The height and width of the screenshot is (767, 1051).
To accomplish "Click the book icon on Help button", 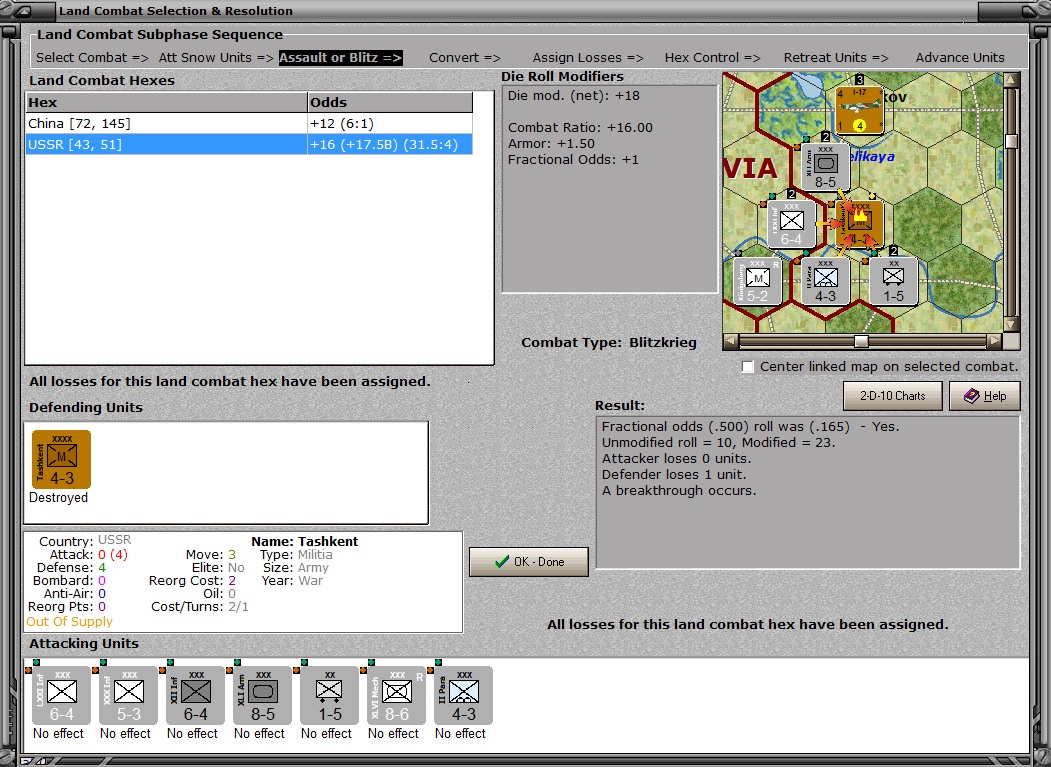I will [971, 396].
